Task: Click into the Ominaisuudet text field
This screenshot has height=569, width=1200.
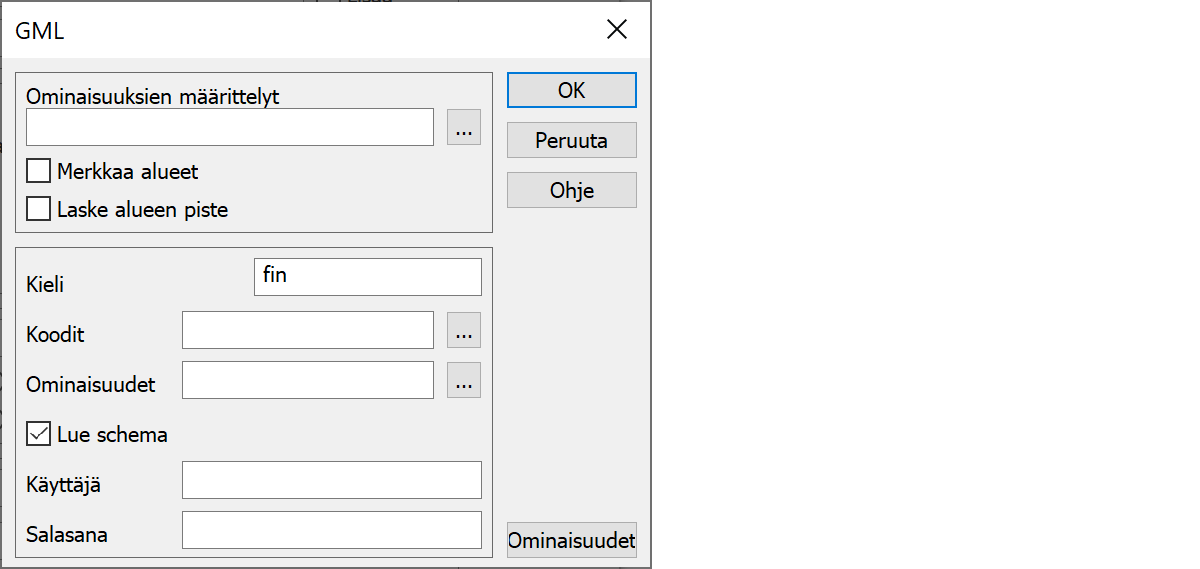Action: pyautogui.click(x=307, y=380)
